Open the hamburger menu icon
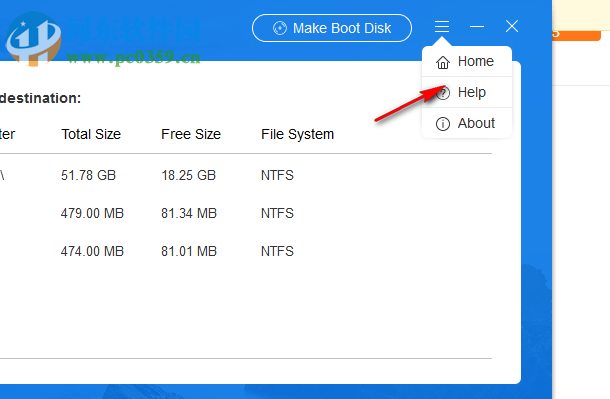Image resolution: width=610 pixels, height=399 pixels. click(442, 27)
